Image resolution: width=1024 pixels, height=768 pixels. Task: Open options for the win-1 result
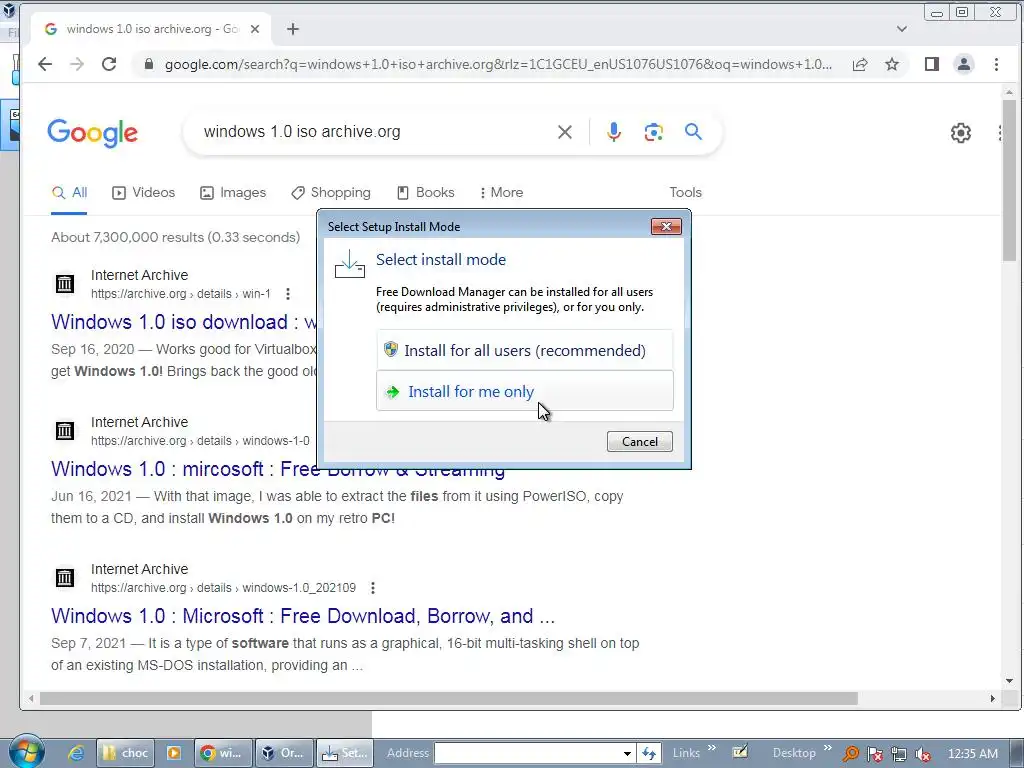click(x=288, y=294)
